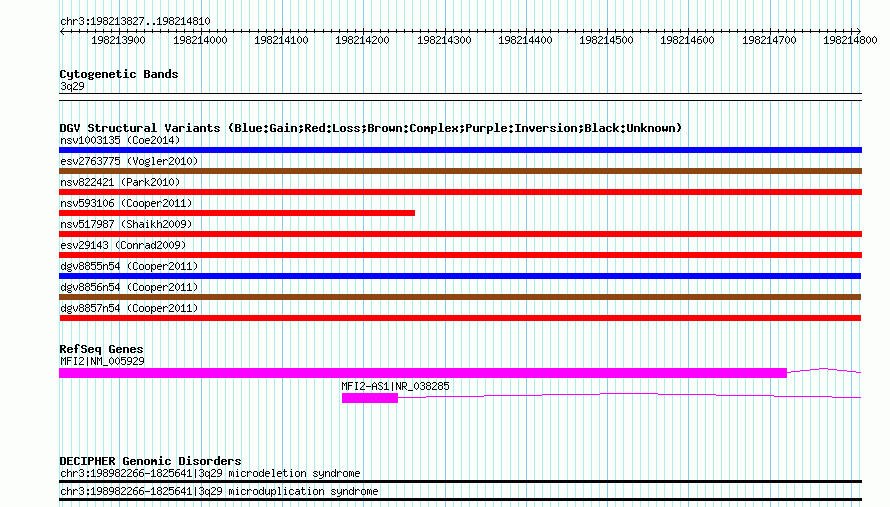The height and width of the screenshot is (507, 890).
Task: Click ruler position 198214600
Action: pos(687,40)
